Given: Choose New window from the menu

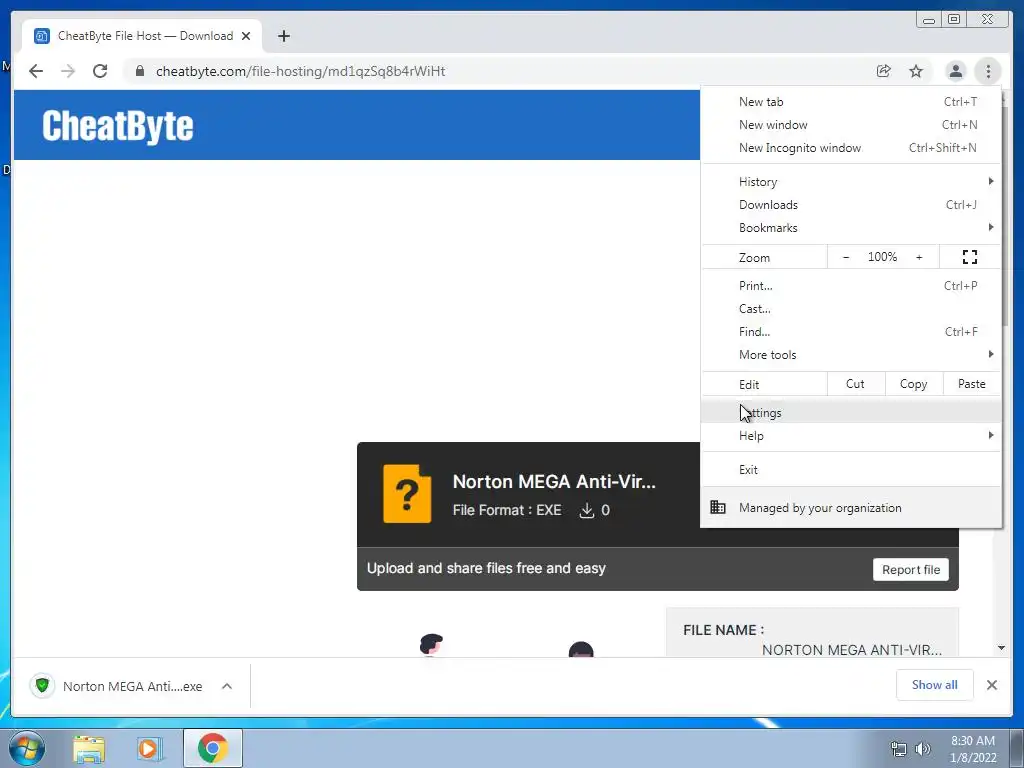Looking at the screenshot, I should pyautogui.click(x=851, y=125).
